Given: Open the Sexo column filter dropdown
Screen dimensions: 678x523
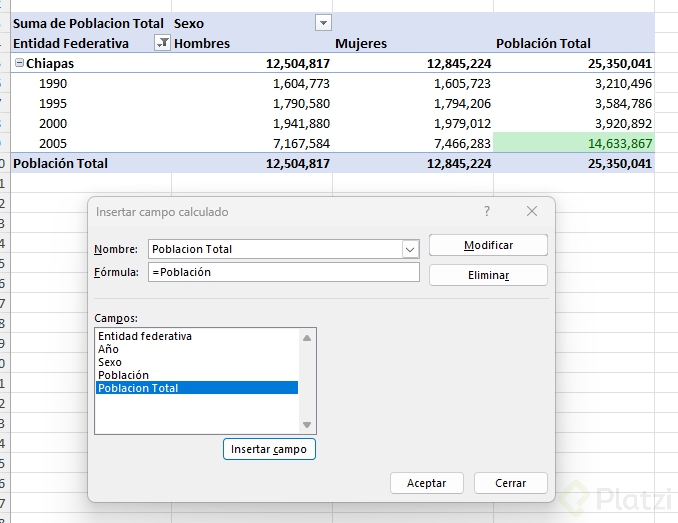Looking at the screenshot, I should (322, 22).
